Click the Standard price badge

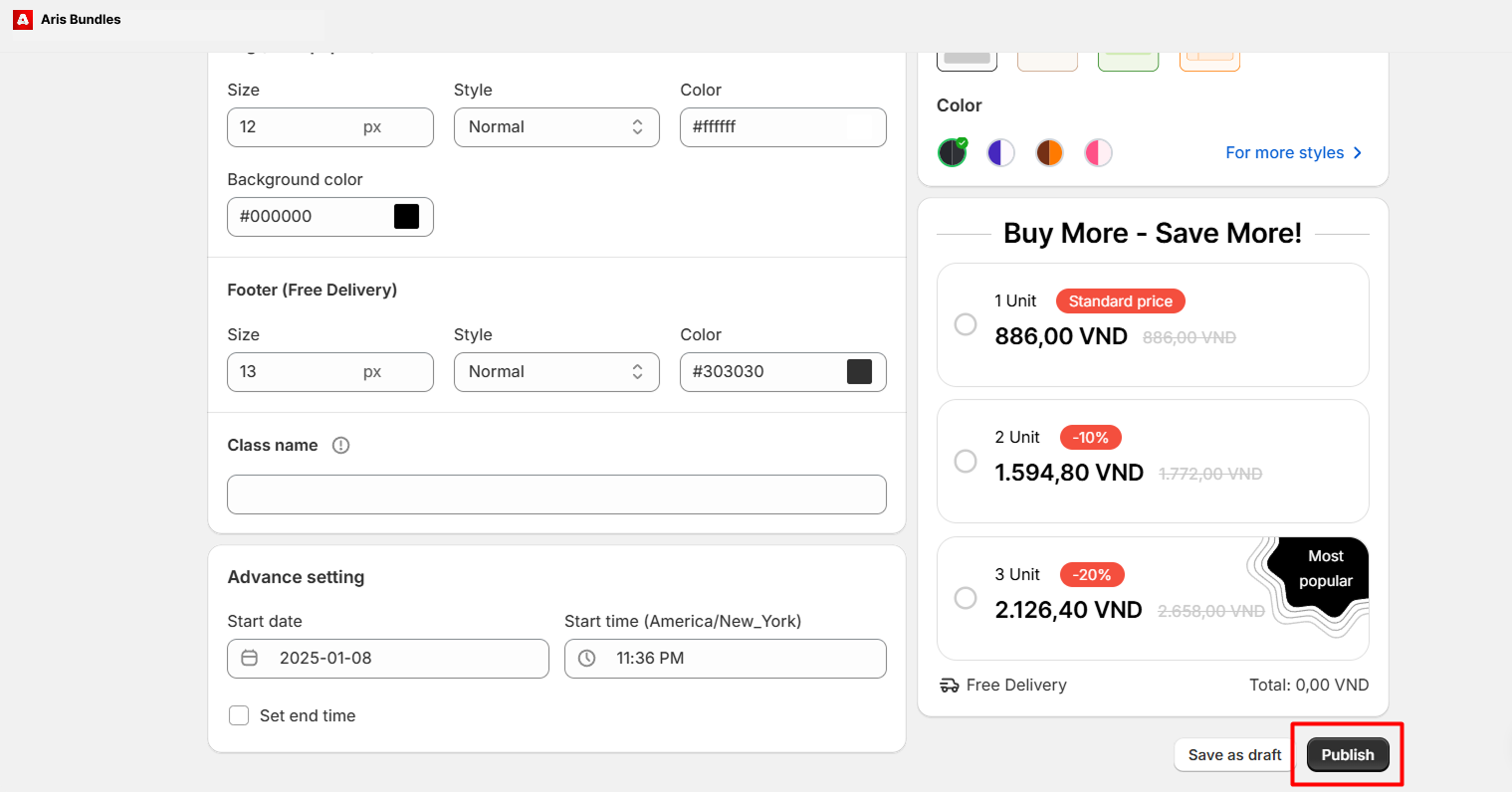(x=1121, y=300)
